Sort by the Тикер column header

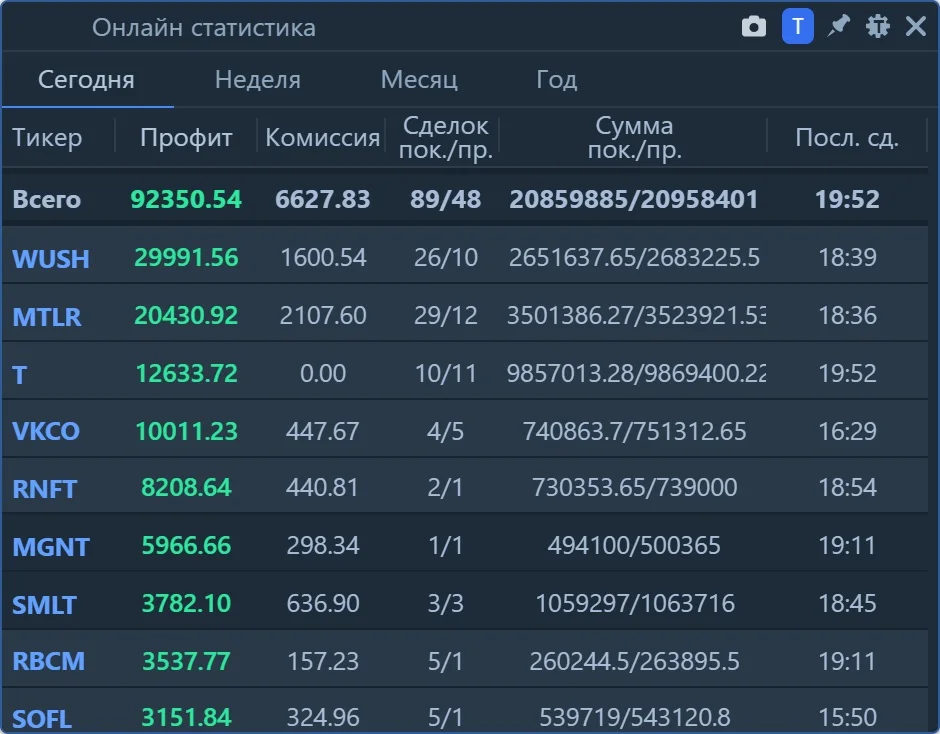click(47, 137)
